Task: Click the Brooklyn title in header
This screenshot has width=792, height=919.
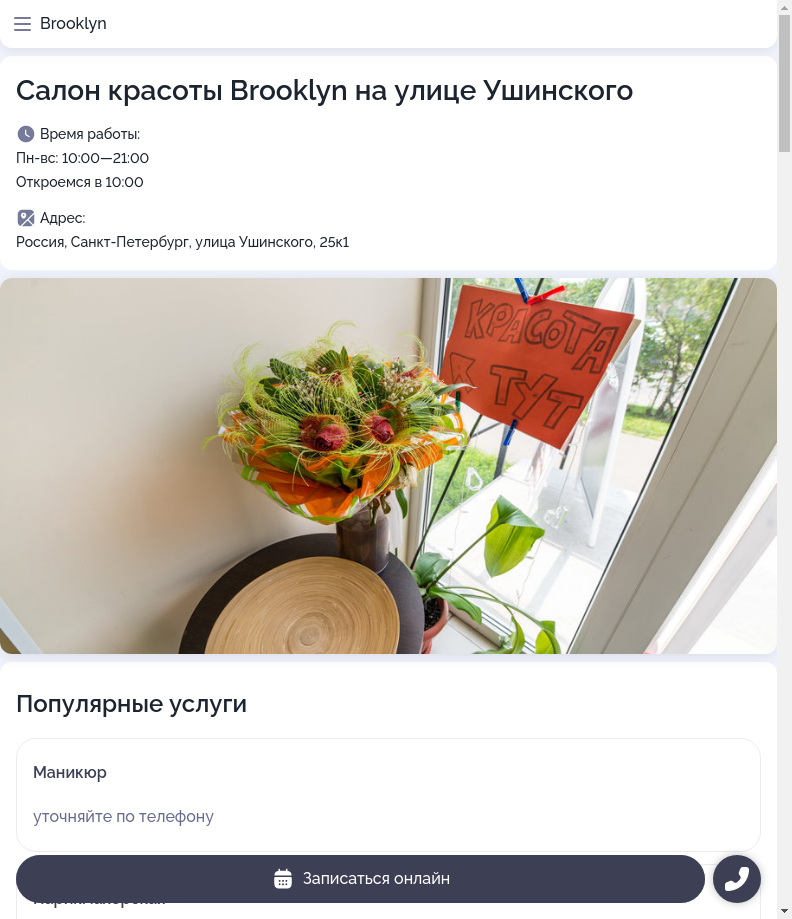Action: click(x=73, y=23)
